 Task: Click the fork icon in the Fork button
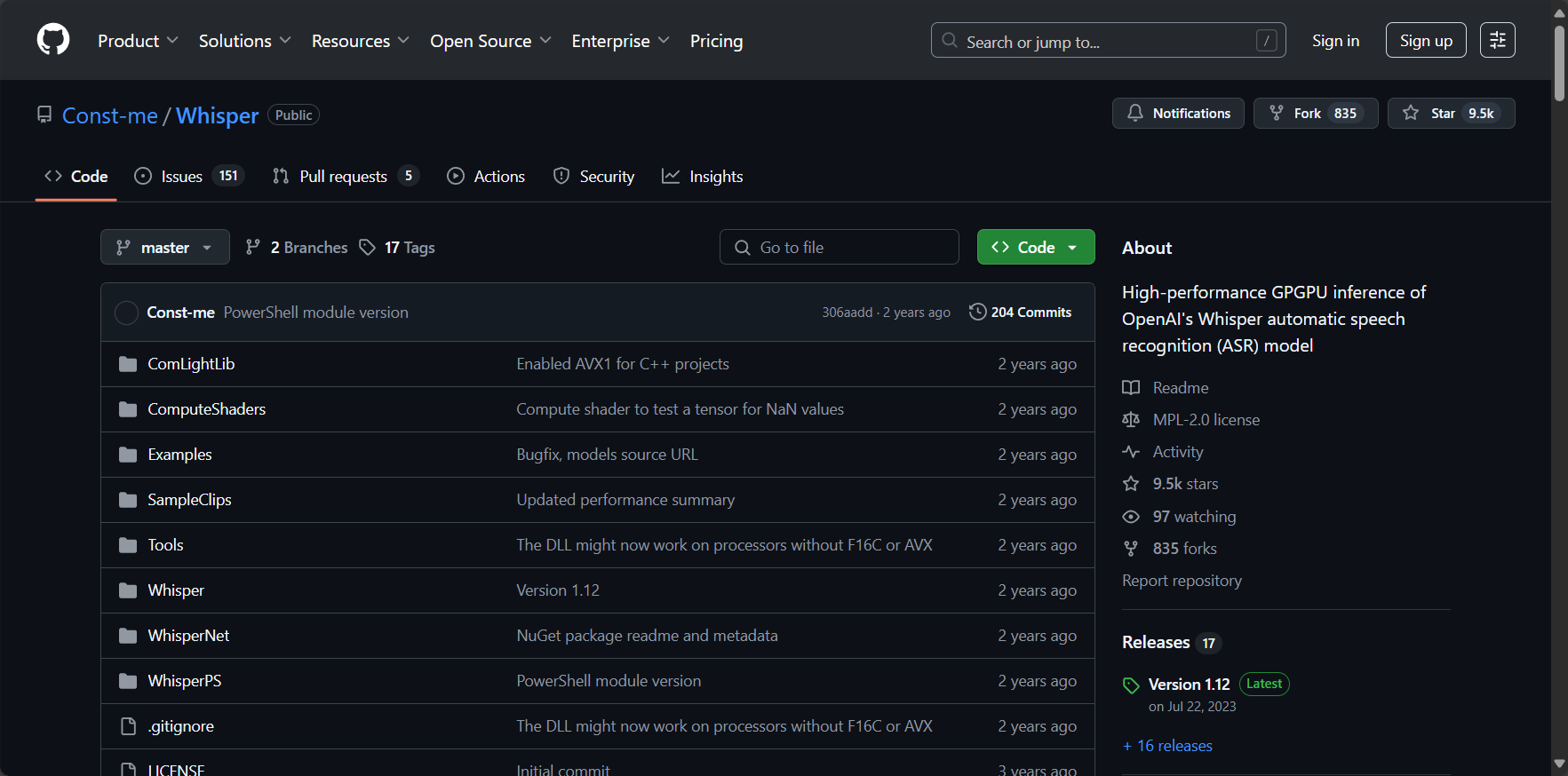(1277, 113)
